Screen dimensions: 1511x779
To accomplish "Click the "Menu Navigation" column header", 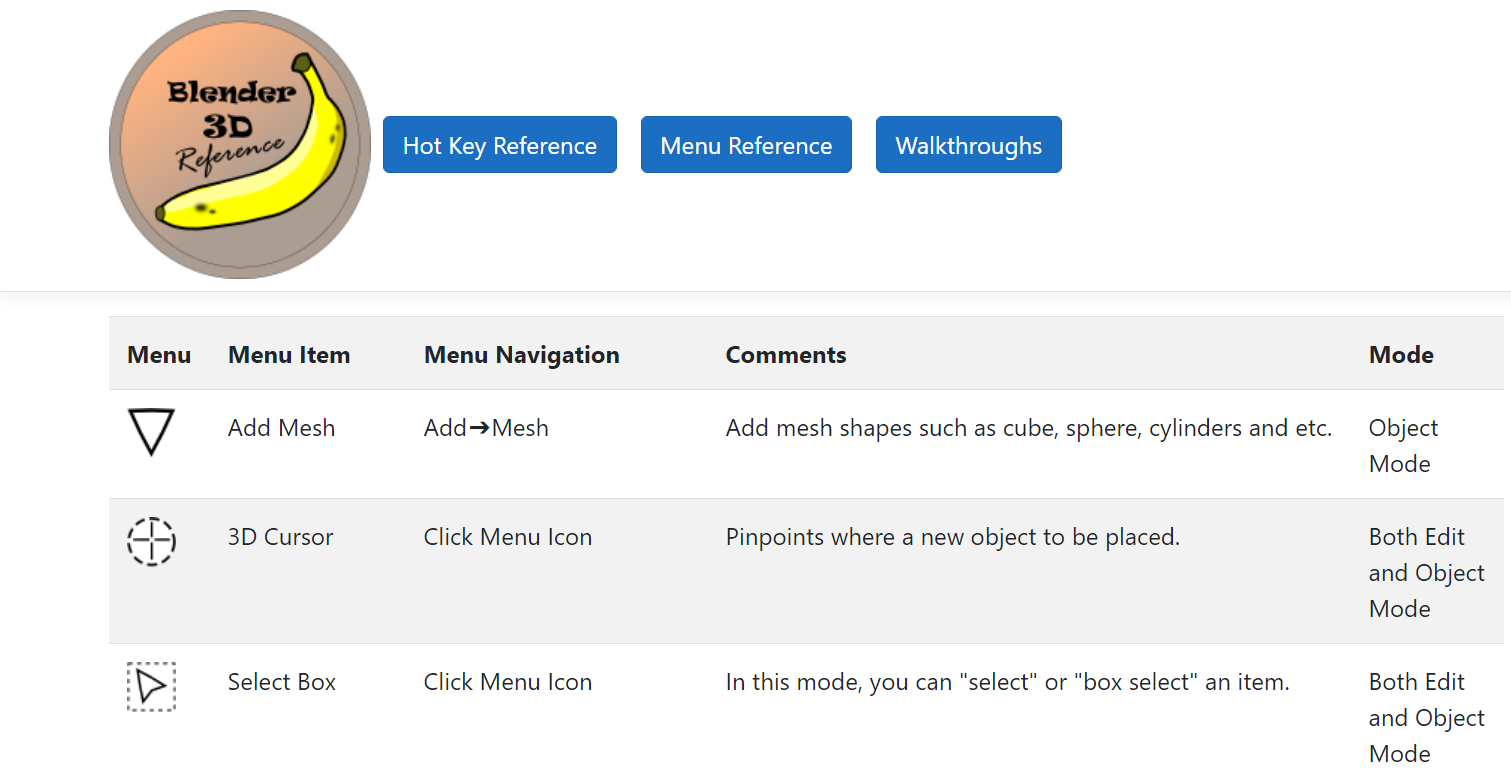I will pos(521,355).
